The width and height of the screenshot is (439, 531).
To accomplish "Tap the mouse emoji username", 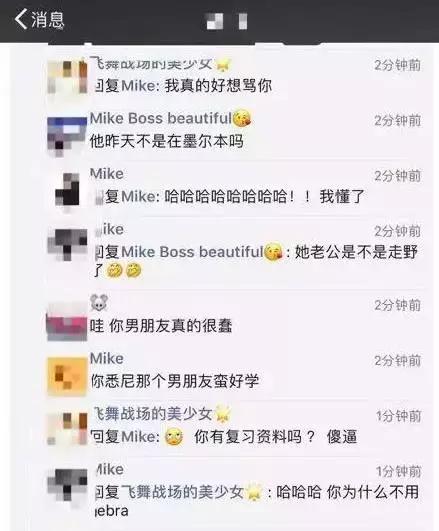I will (99, 302).
